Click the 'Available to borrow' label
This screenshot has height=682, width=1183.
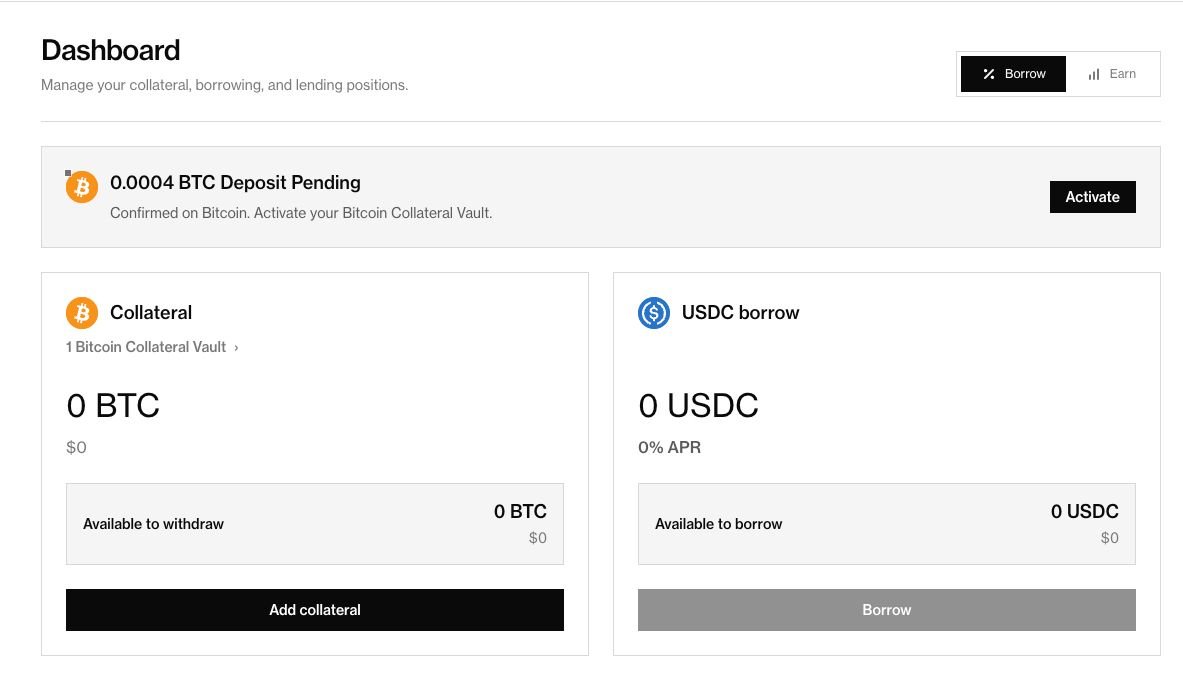click(x=718, y=524)
